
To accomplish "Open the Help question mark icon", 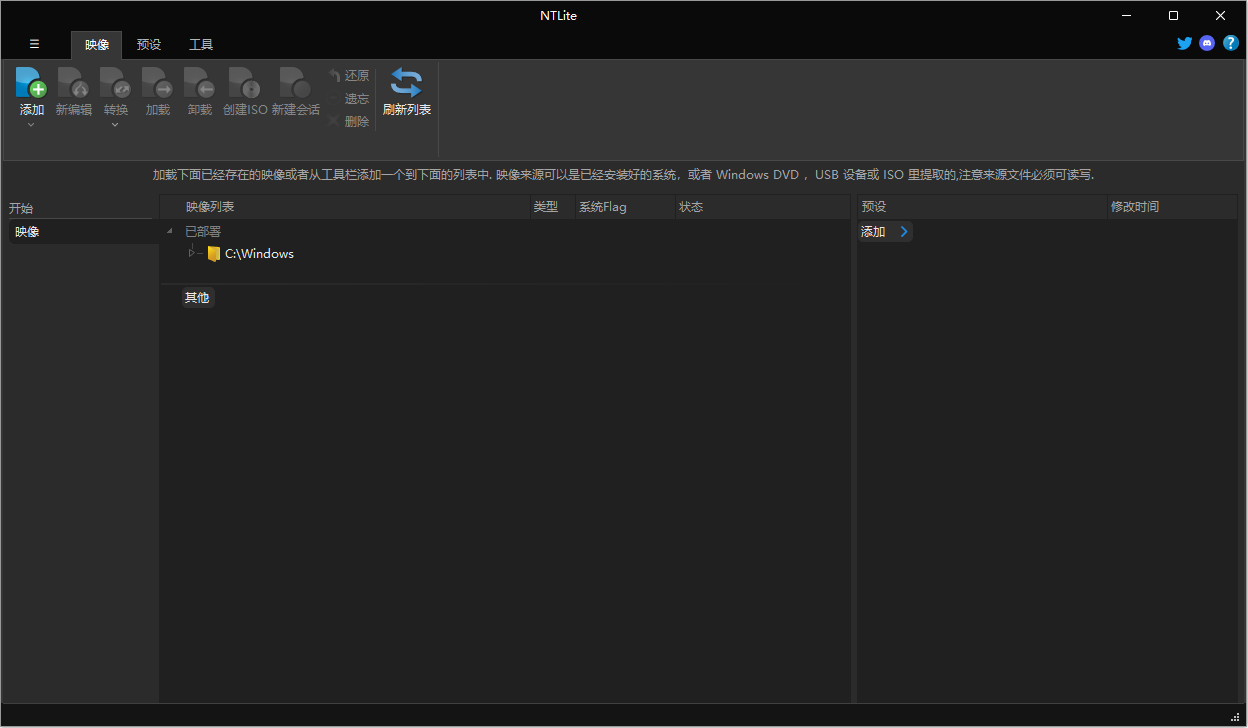I will 1230,43.
